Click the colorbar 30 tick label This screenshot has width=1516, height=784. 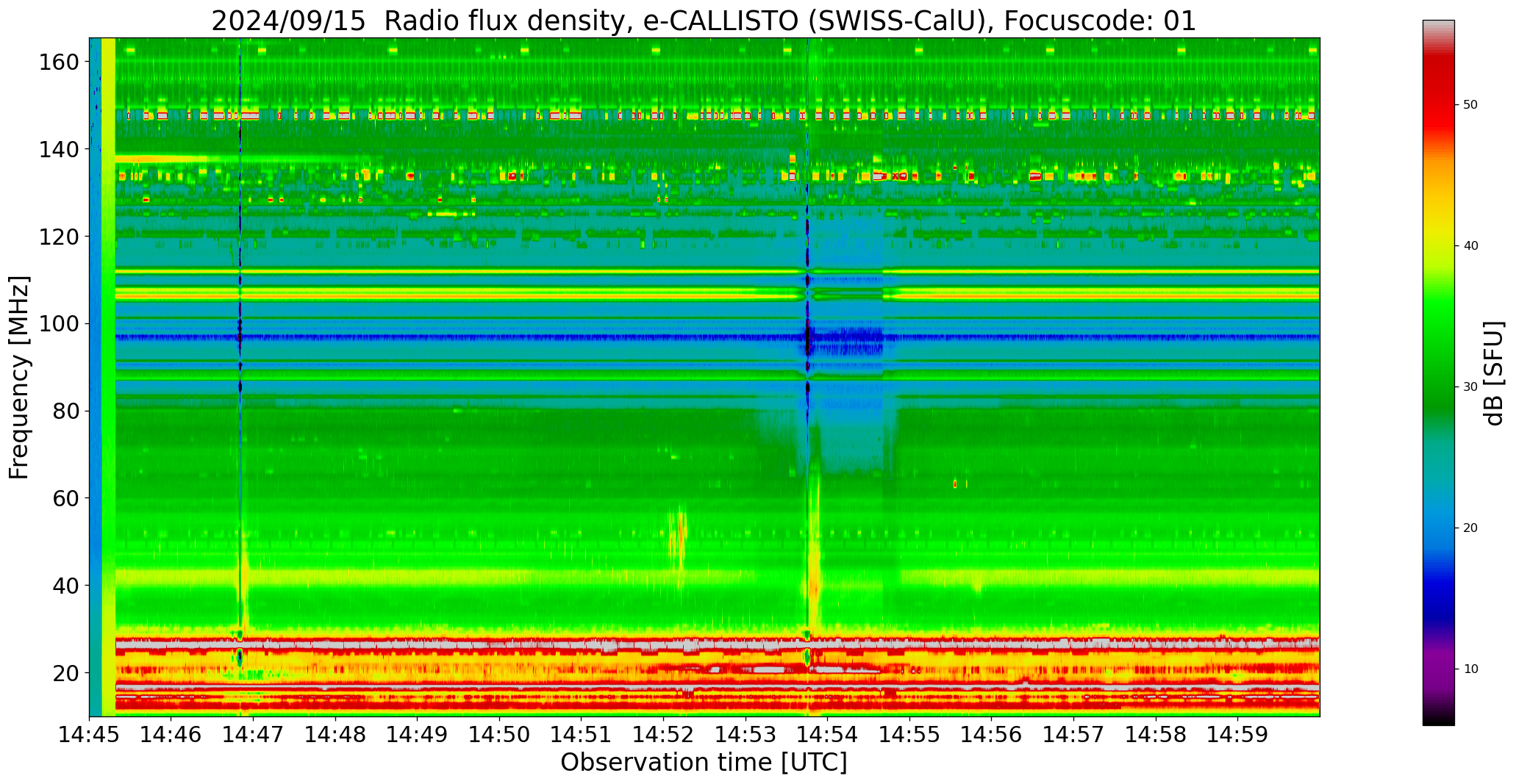click(1470, 387)
